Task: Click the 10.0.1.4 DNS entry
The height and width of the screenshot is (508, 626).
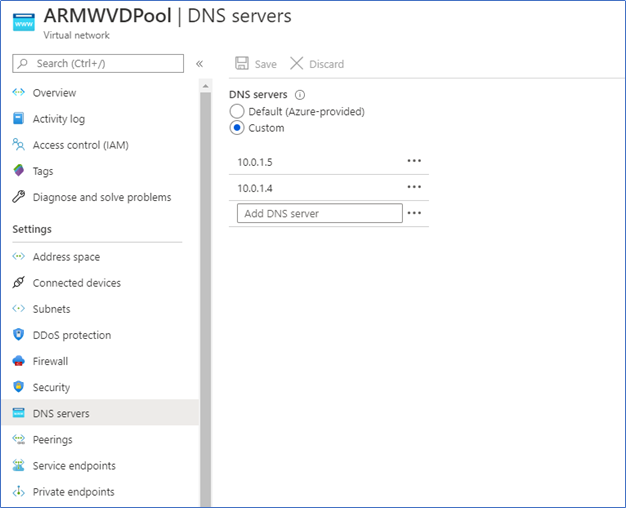Action: [x=255, y=188]
